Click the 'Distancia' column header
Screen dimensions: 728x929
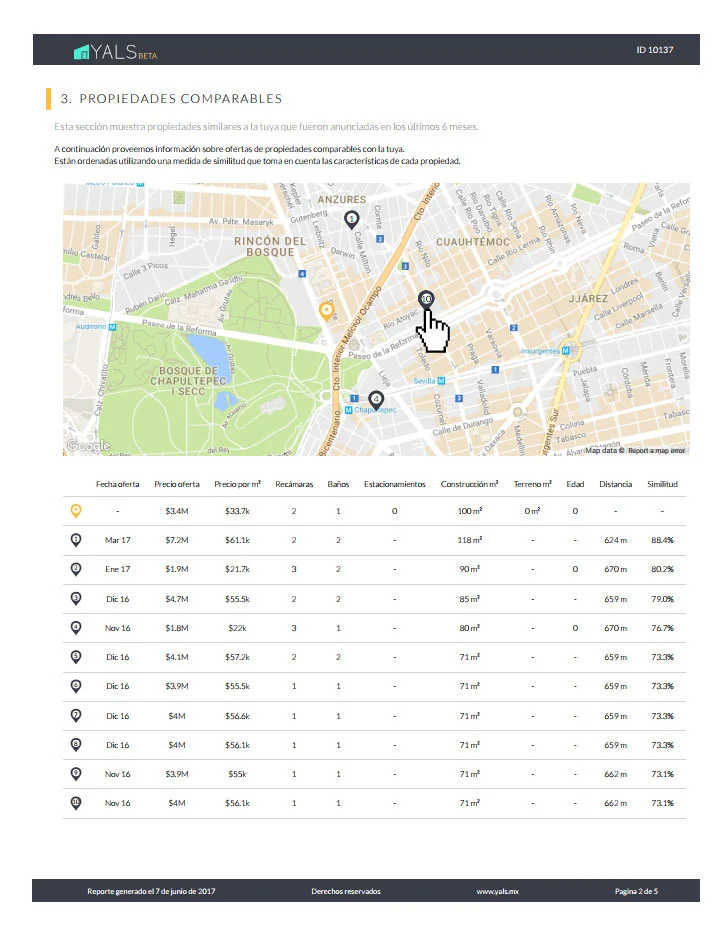tap(615, 484)
